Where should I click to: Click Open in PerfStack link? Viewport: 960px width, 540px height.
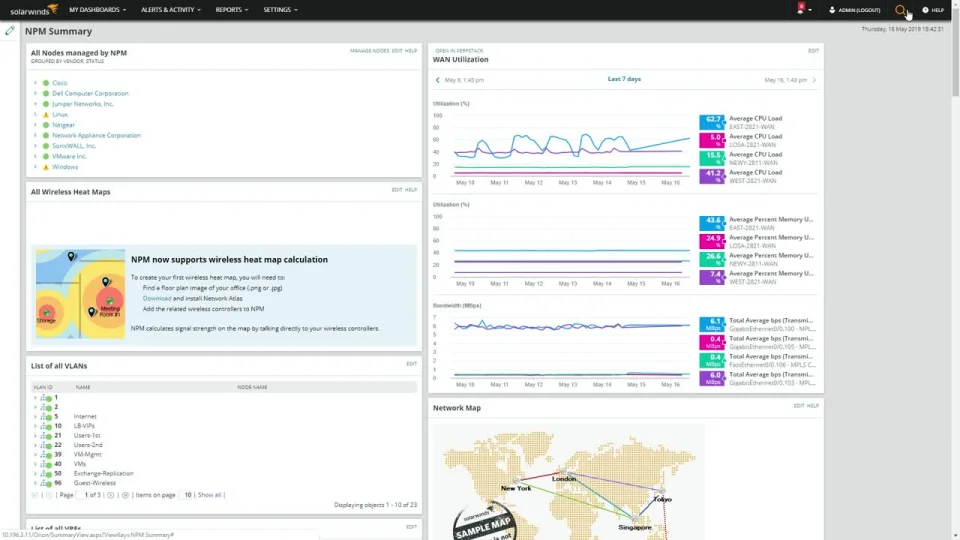[459, 51]
